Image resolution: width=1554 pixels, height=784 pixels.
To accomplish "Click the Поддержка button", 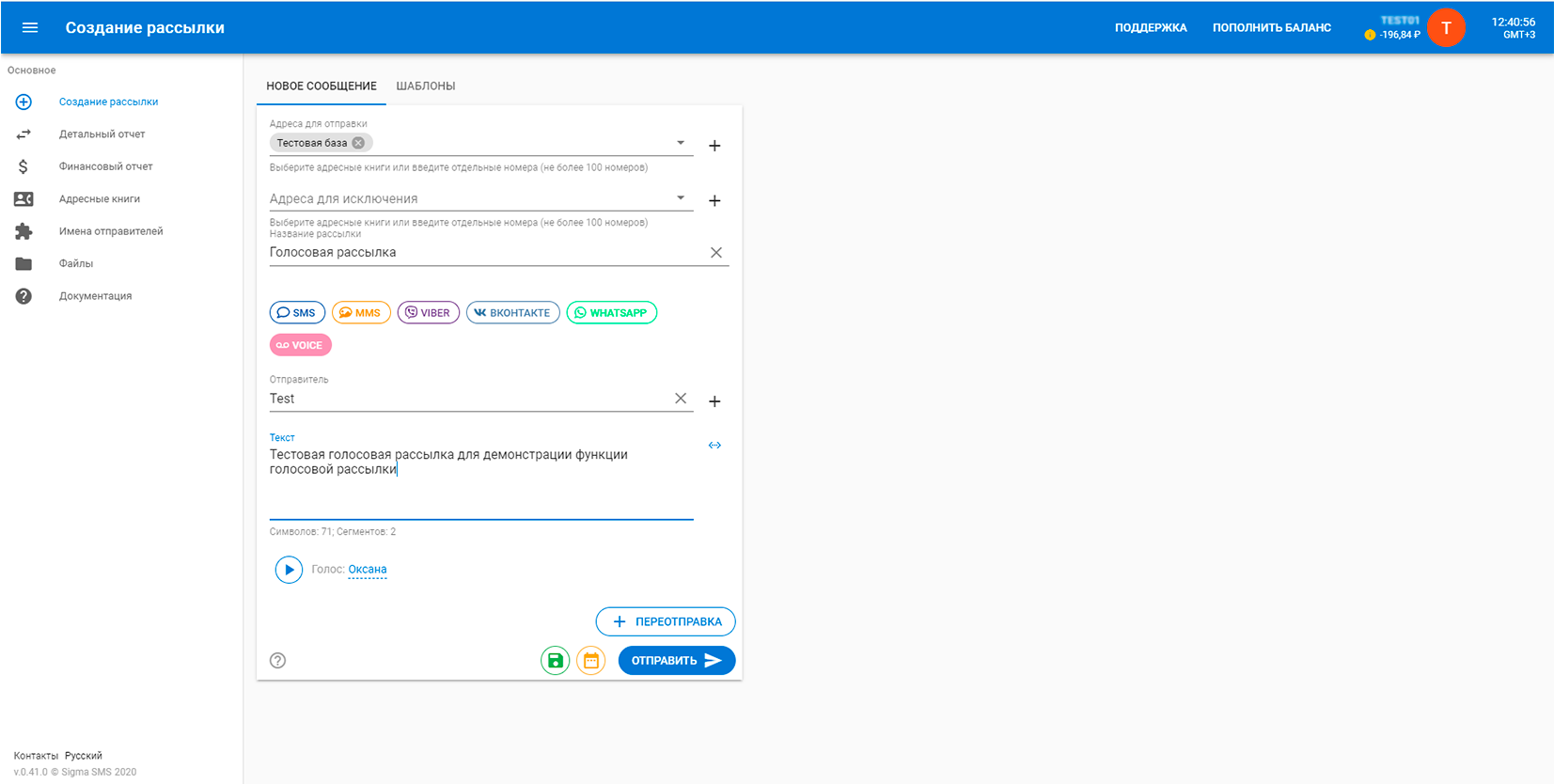I will (x=1151, y=27).
